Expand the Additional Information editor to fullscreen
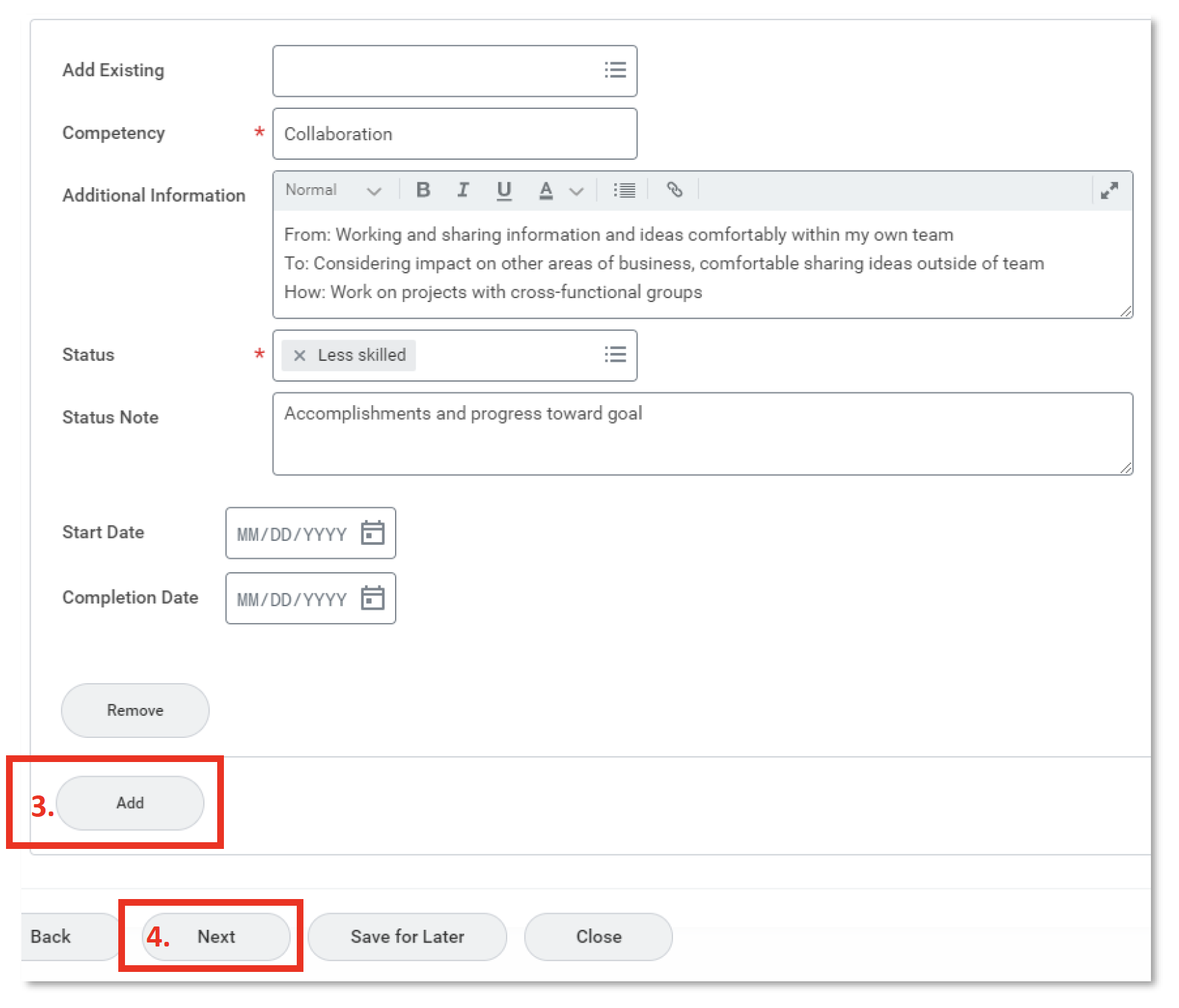 1111,191
